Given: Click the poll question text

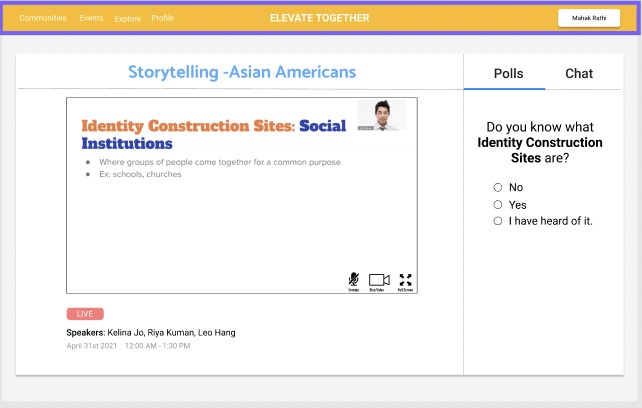Looking at the screenshot, I should (x=540, y=143).
